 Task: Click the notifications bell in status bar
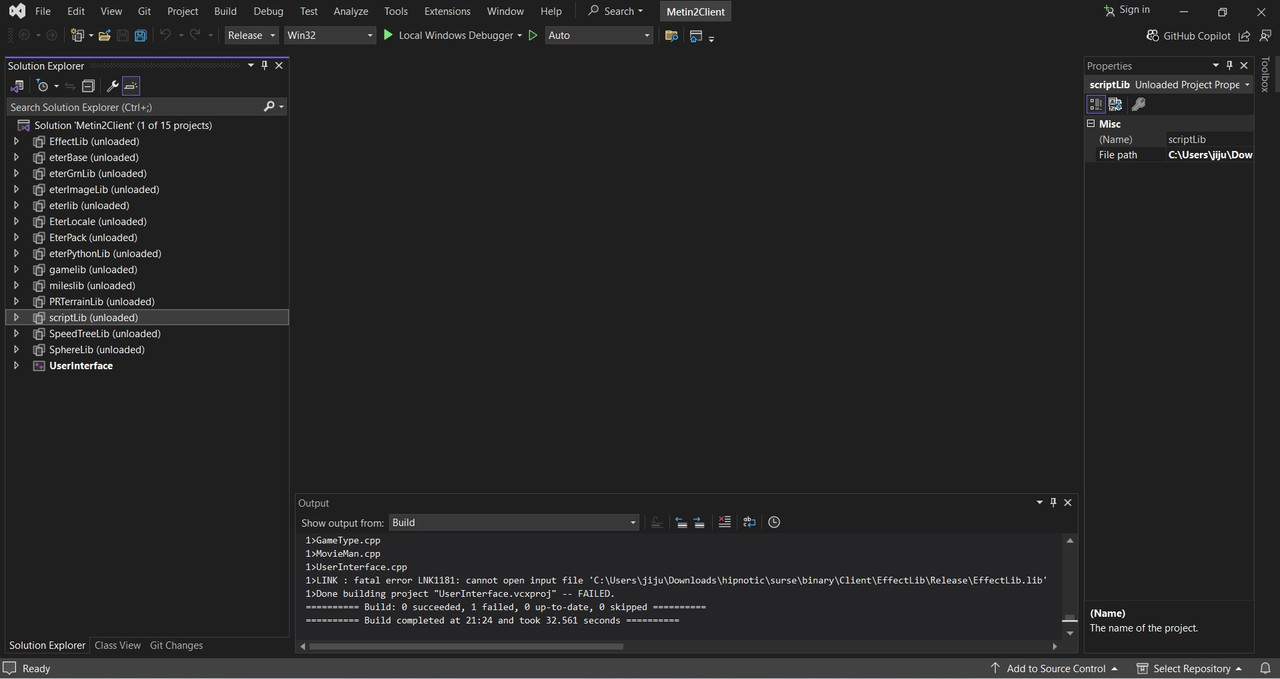(1265, 668)
